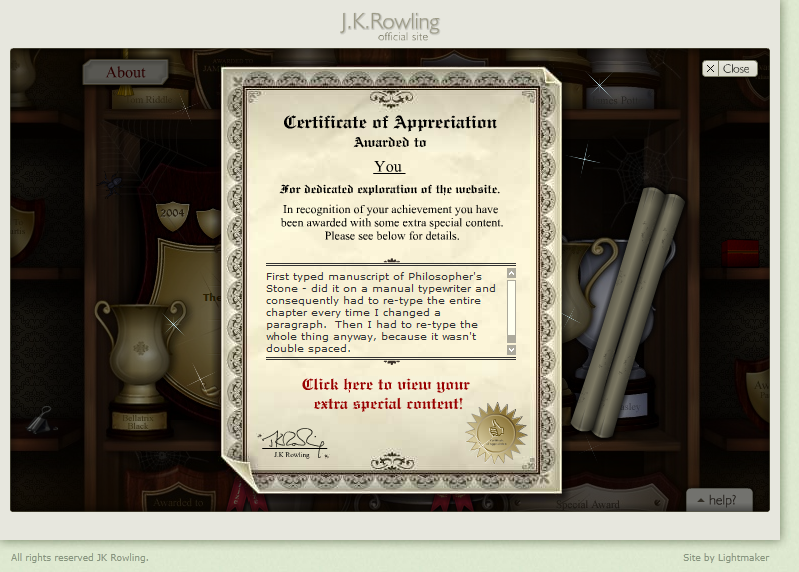Click the gold thumbs-up seal on certificate
The image size is (799, 572).
(496, 432)
